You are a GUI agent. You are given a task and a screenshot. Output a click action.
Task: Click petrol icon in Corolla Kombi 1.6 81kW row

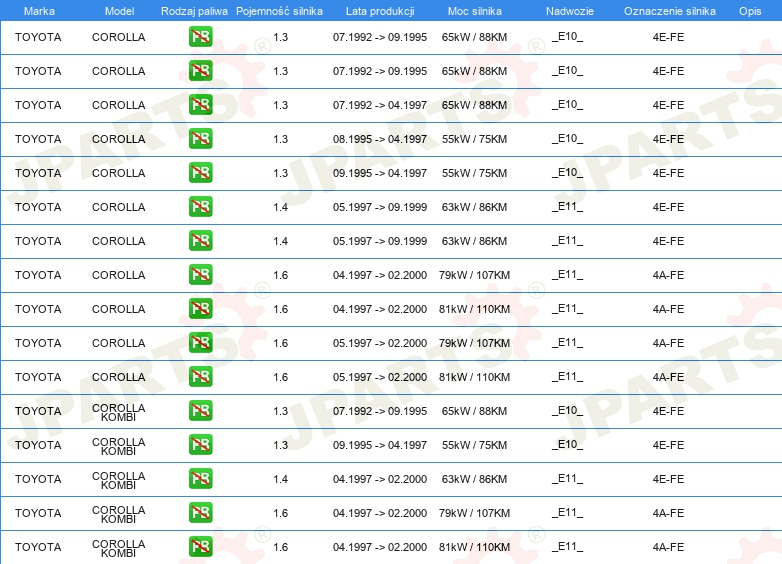(200, 547)
